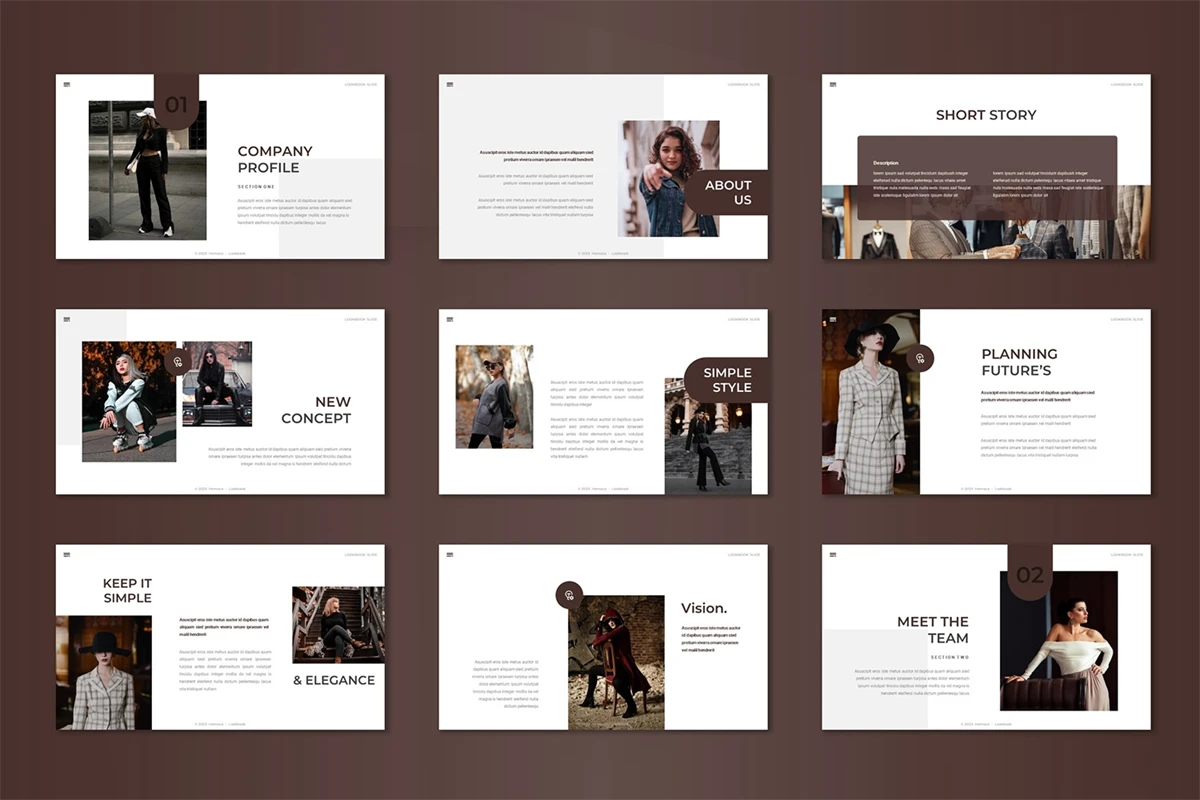Click the menu icon on Keep It Simple slide

67,554
